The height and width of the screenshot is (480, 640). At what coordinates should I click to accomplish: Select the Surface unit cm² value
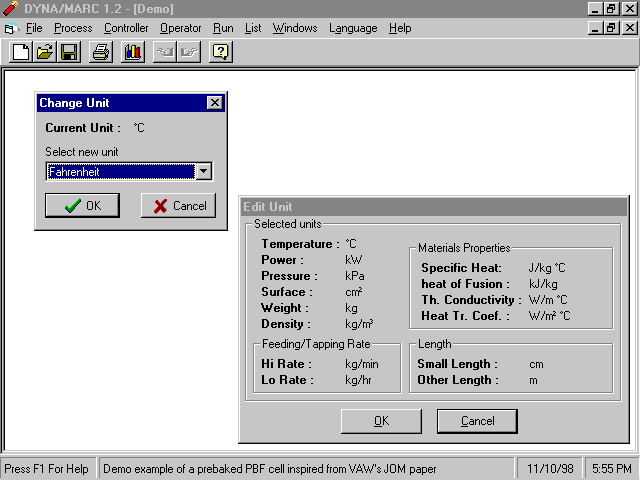353,292
